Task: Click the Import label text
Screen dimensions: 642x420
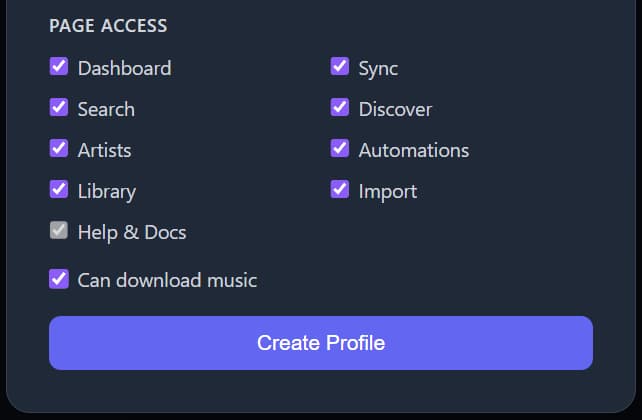Action: [x=387, y=191]
